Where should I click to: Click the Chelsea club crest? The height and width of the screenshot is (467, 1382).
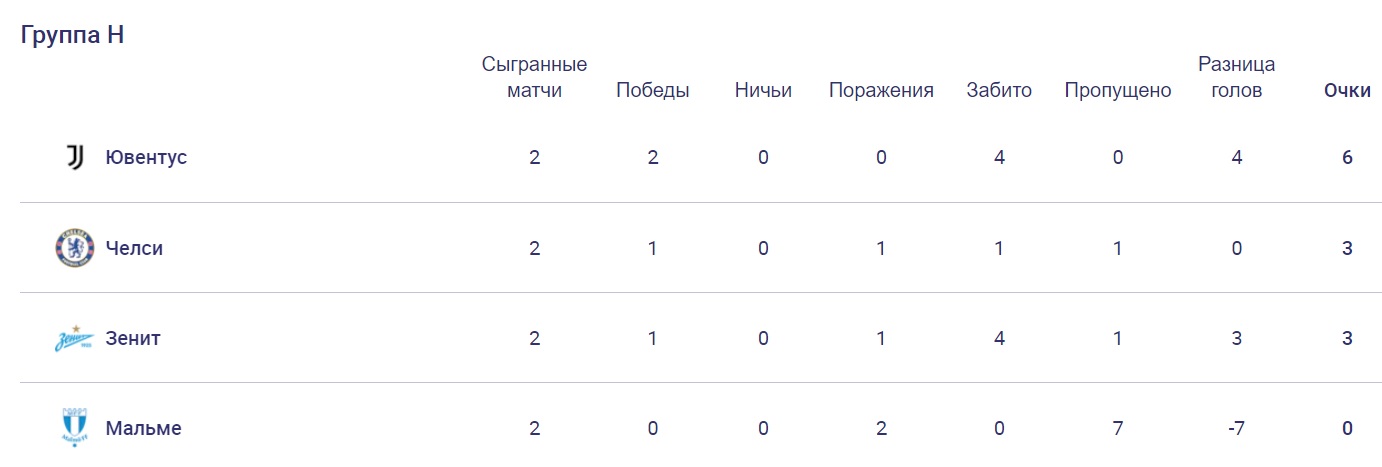74,248
